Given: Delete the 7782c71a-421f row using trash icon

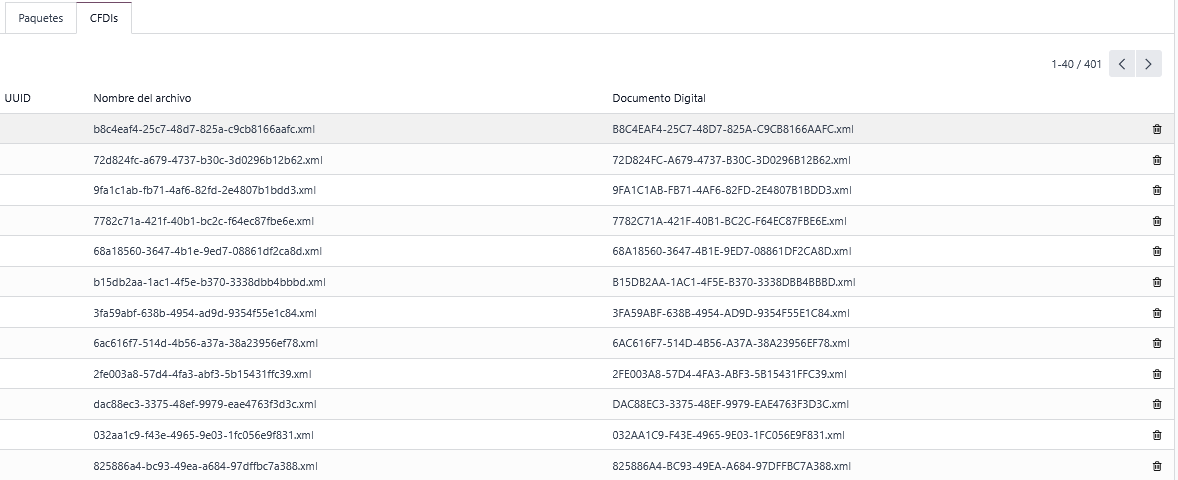Looking at the screenshot, I should click(1157, 221).
